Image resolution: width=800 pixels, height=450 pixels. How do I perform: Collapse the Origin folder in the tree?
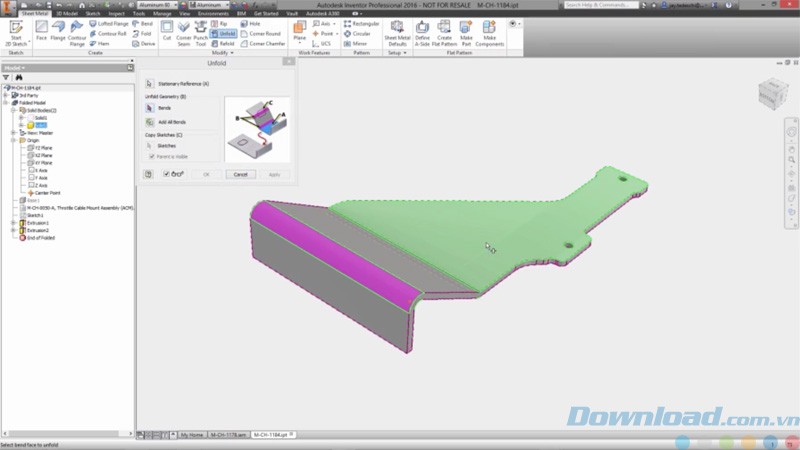click(13, 140)
